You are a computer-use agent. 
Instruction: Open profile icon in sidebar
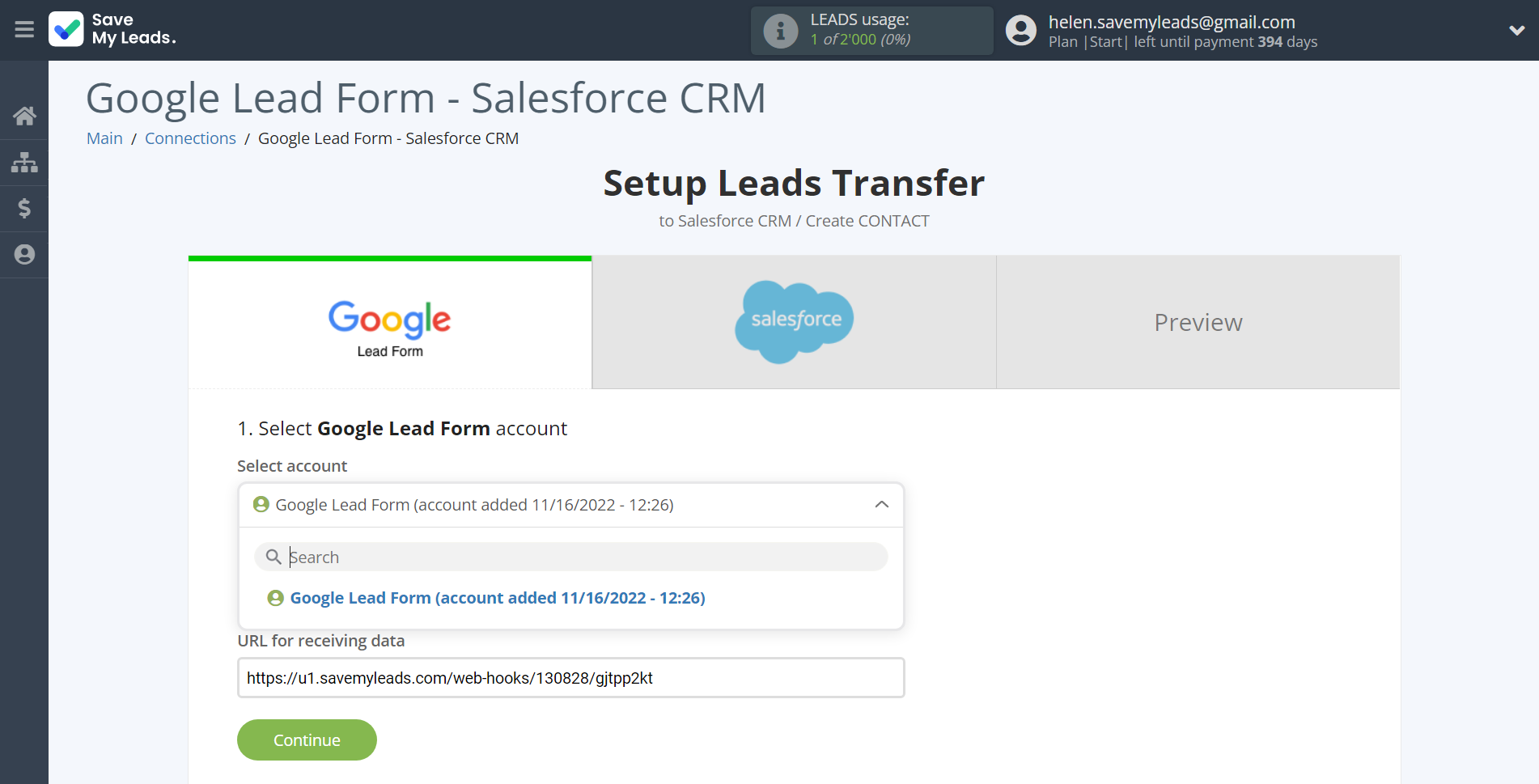pyautogui.click(x=24, y=255)
